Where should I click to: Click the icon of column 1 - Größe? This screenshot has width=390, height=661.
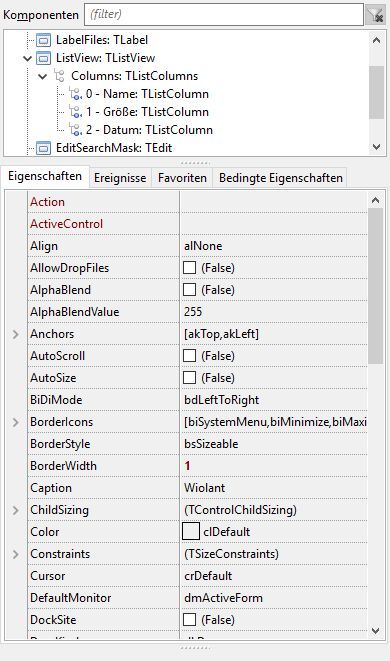click(x=75, y=112)
